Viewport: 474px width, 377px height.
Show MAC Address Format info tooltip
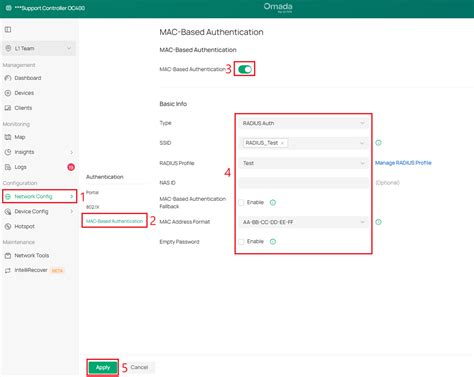coord(378,222)
